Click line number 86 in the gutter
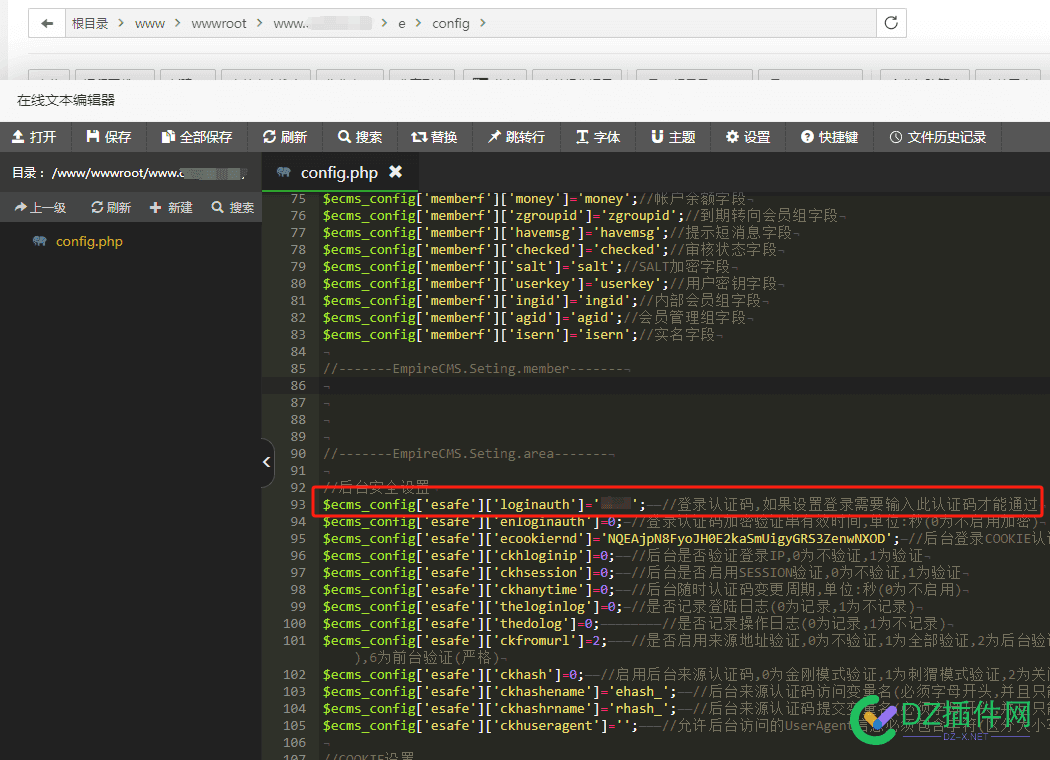 tap(298, 386)
